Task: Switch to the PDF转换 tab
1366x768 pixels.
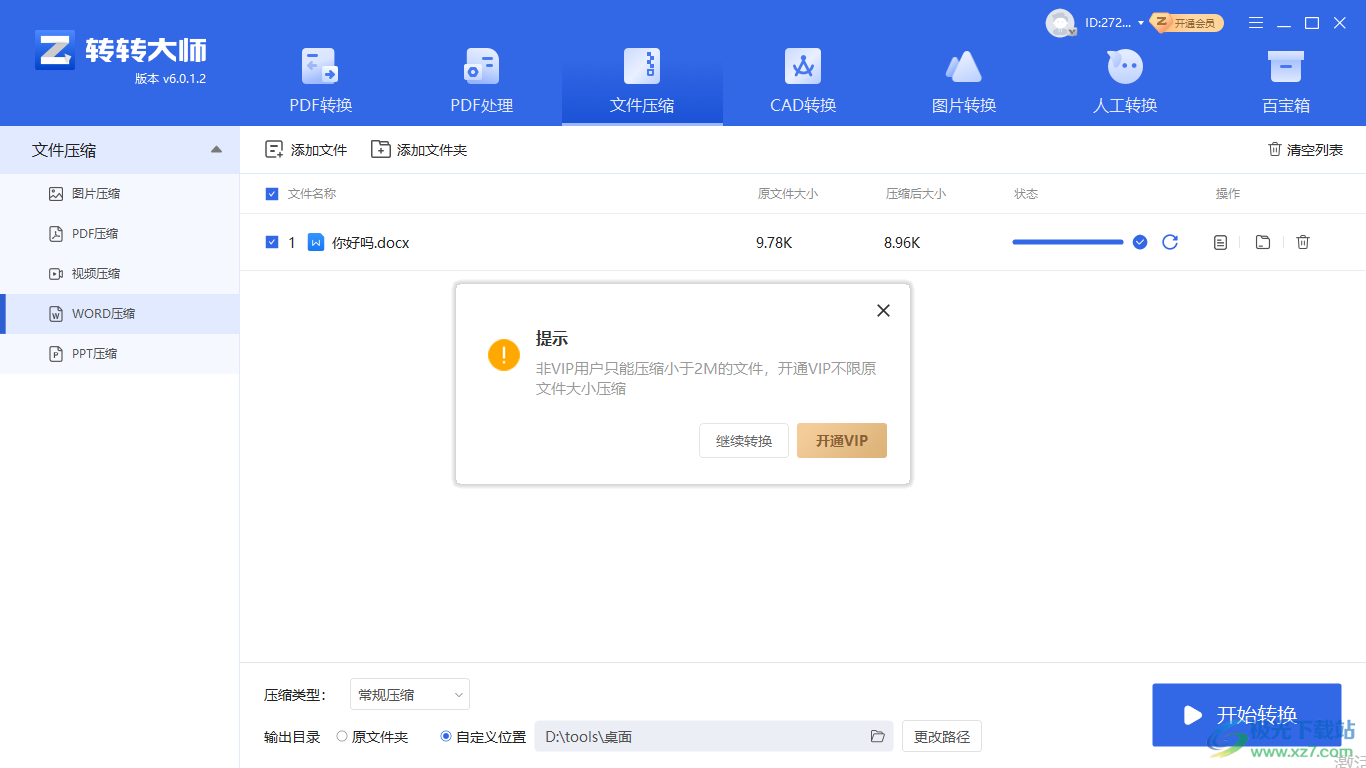Action: point(321,80)
